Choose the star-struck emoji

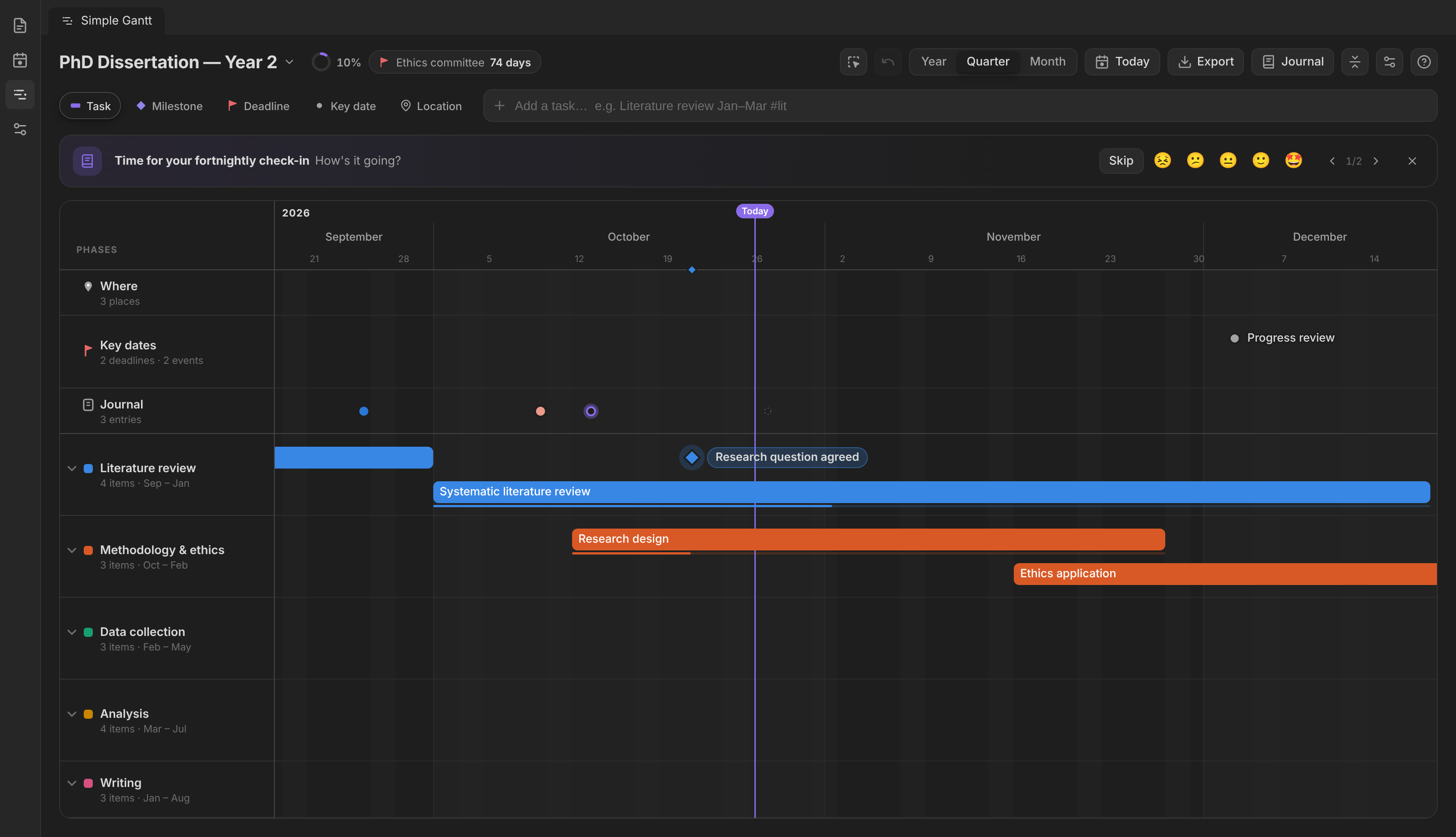click(x=1293, y=161)
